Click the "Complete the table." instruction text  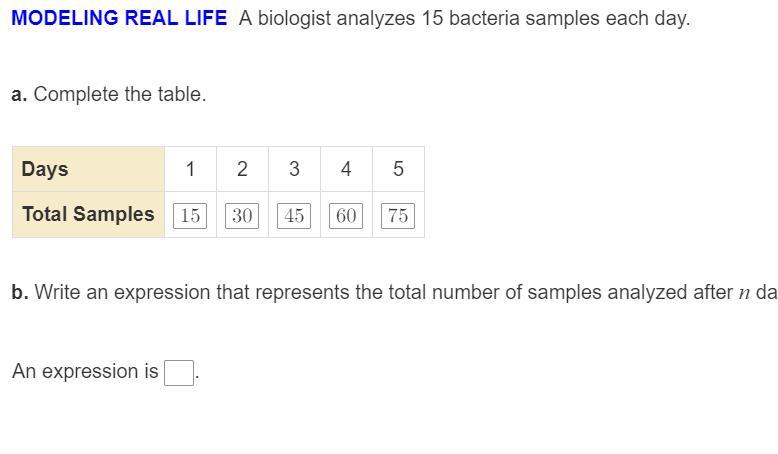point(120,95)
